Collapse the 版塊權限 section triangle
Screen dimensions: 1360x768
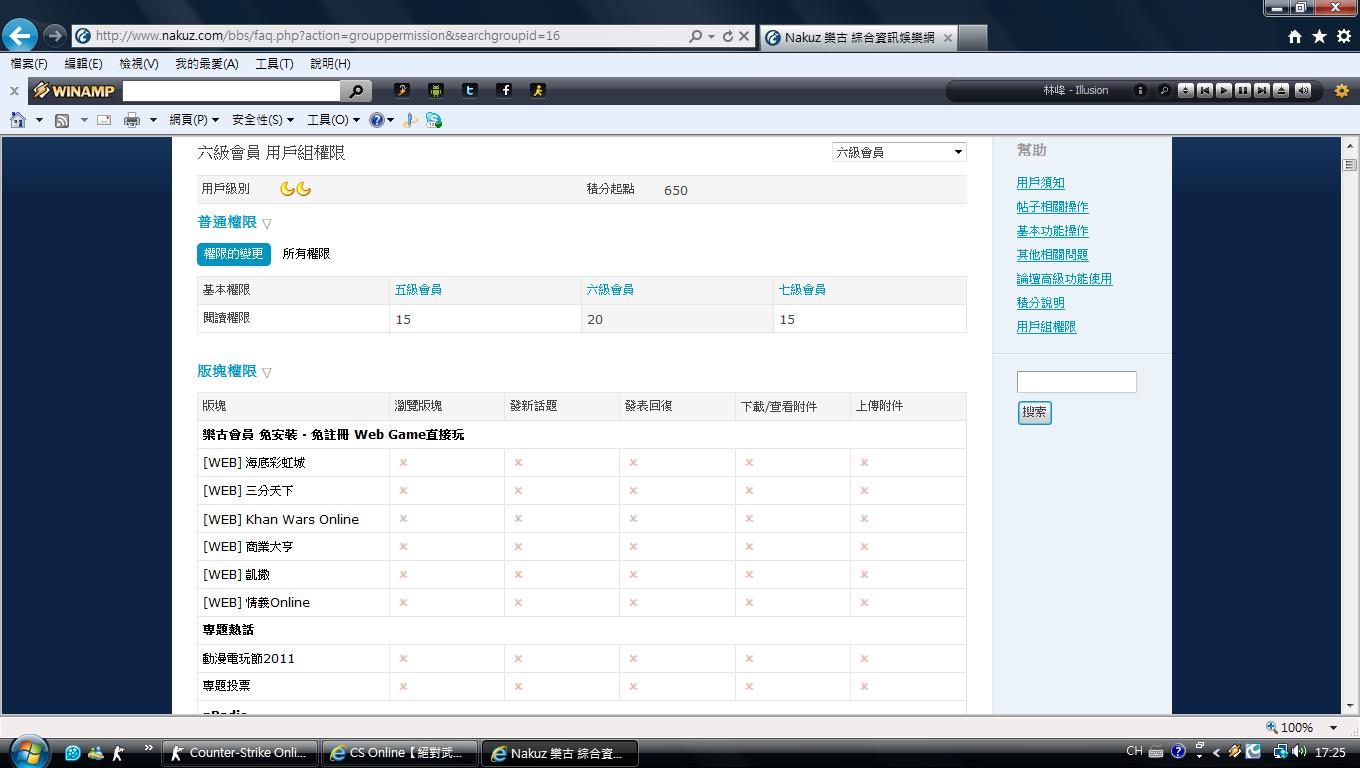267,372
